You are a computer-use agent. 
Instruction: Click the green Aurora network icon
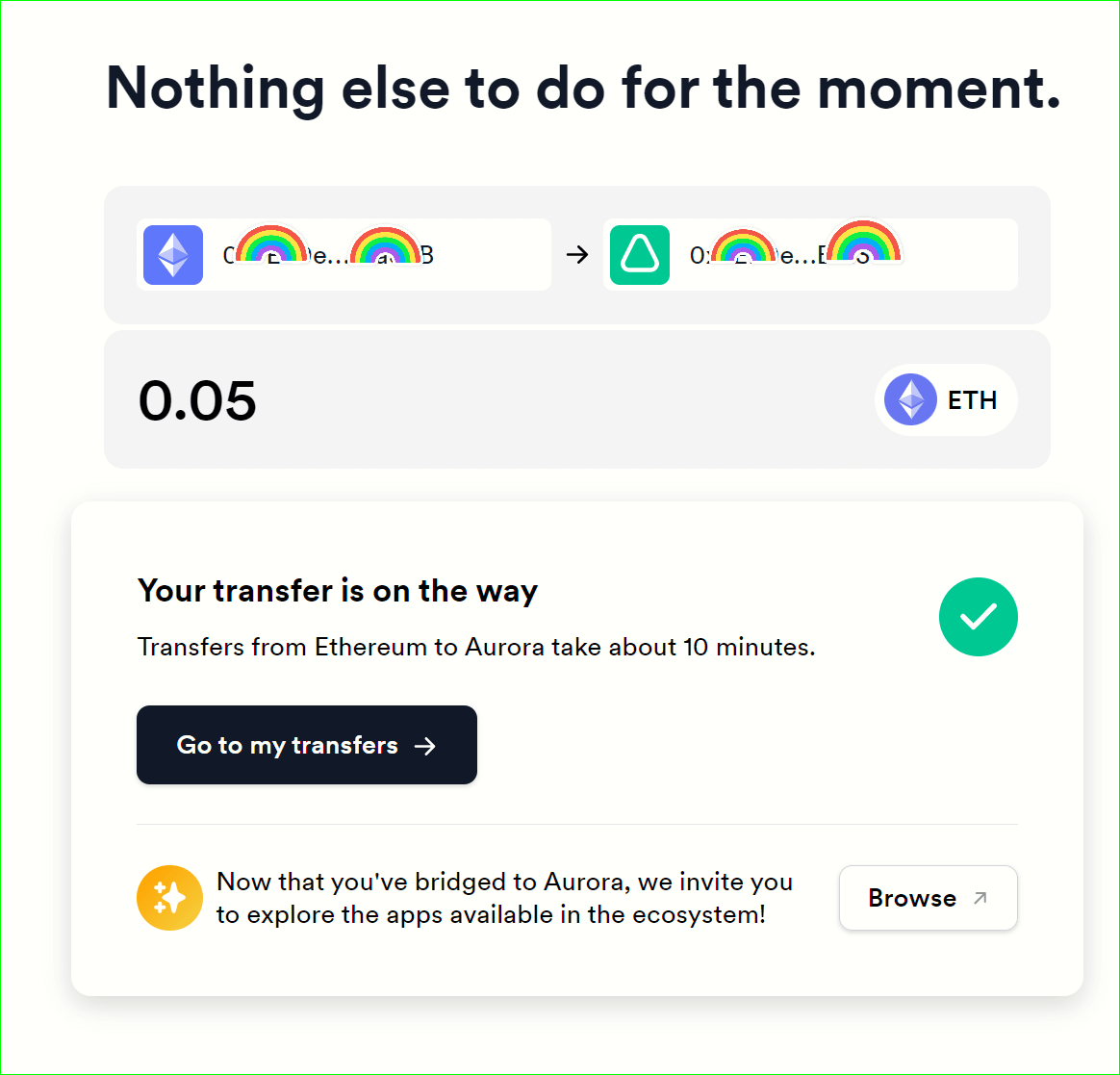639,255
